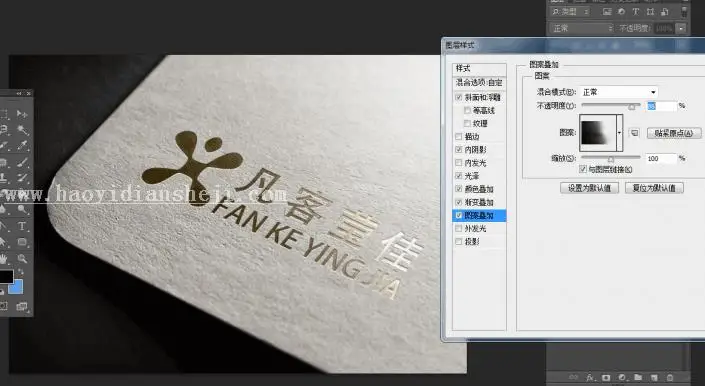
Task: Filter layers by smart object icon
Action: 665,12
